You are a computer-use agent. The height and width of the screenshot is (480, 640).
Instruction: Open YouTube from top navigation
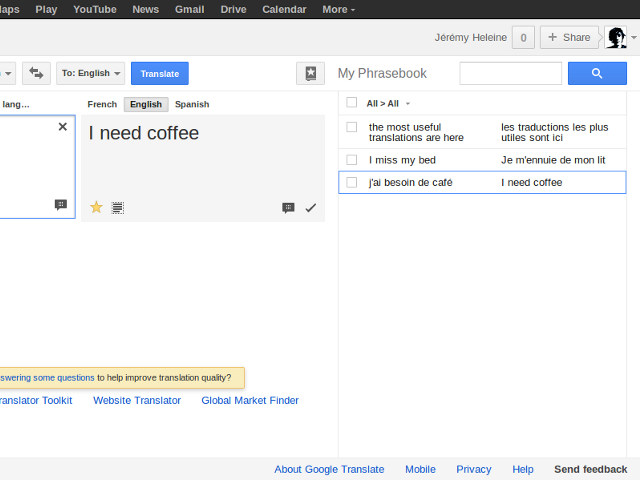pyautogui.click(x=95, y=9)
